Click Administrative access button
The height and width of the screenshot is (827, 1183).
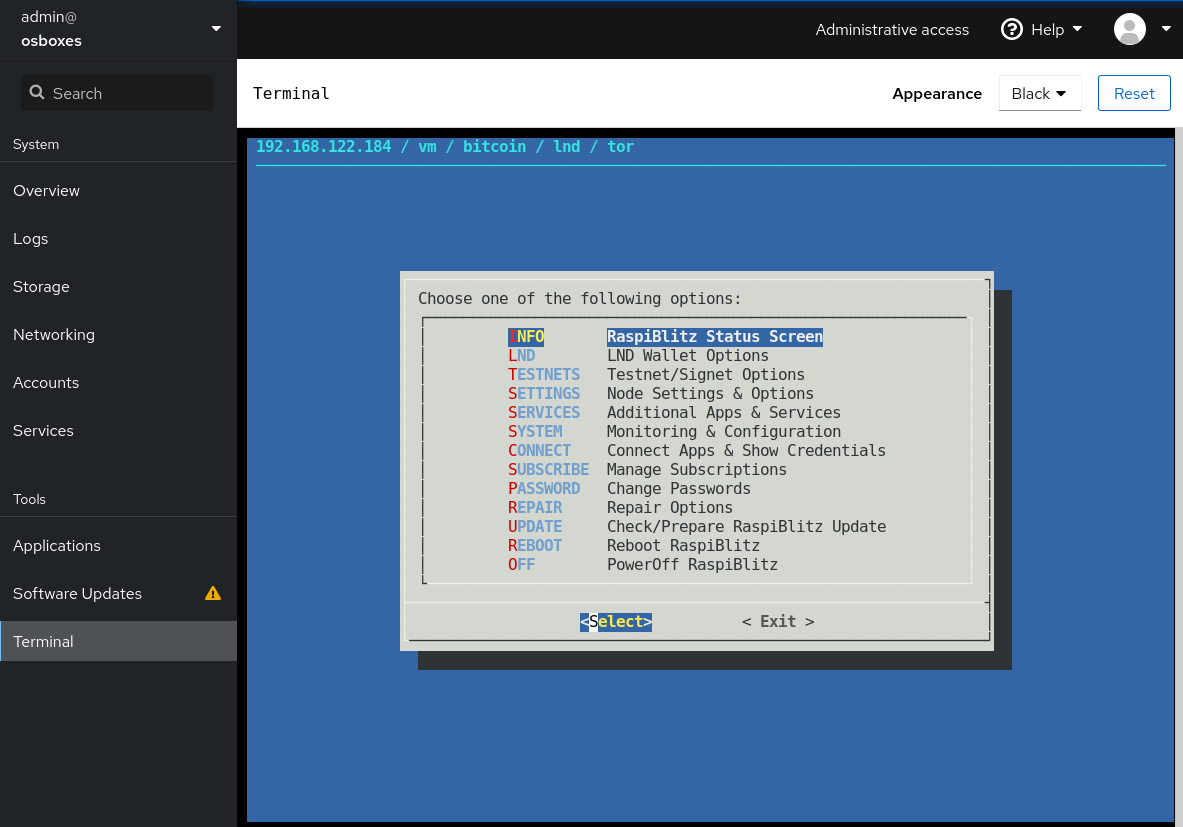[892, 29]
